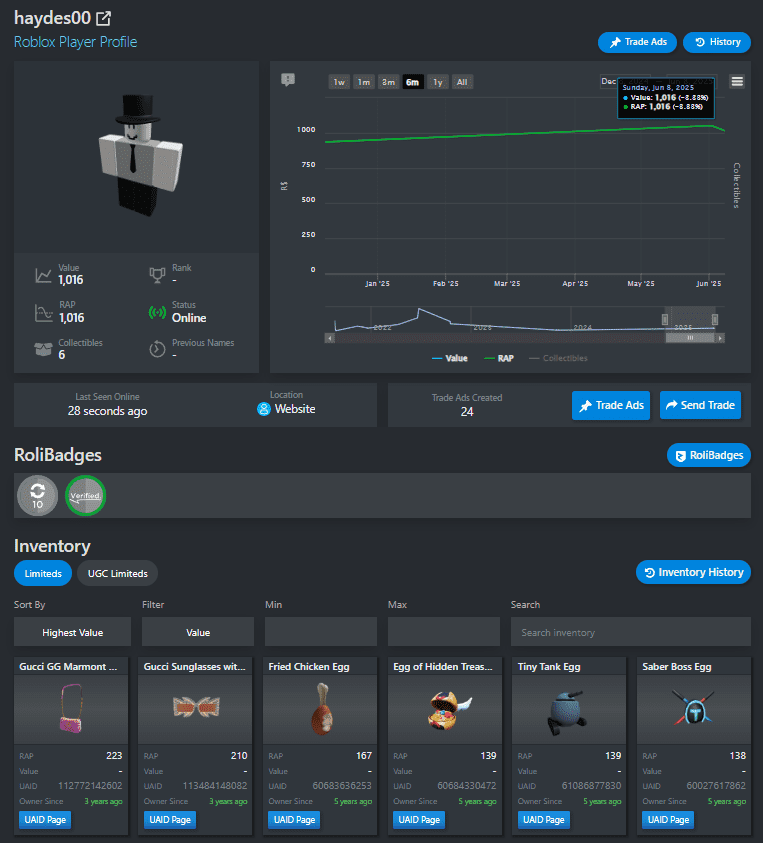This screenshot has height=843, width=763.
Task: Select 3m chart range
Action: 388,82
